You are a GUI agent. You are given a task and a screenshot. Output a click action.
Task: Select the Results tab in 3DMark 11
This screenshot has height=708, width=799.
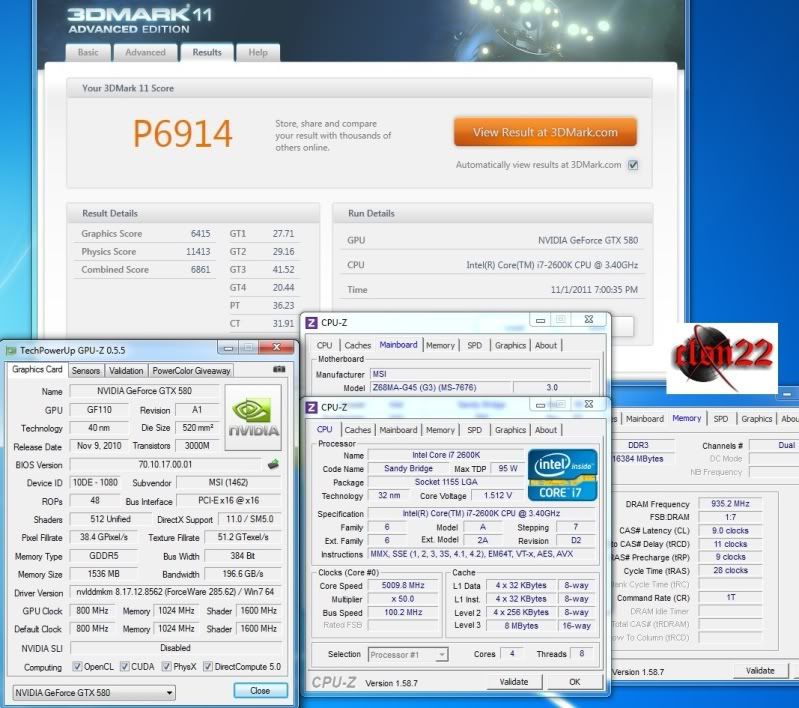point(207,52)
